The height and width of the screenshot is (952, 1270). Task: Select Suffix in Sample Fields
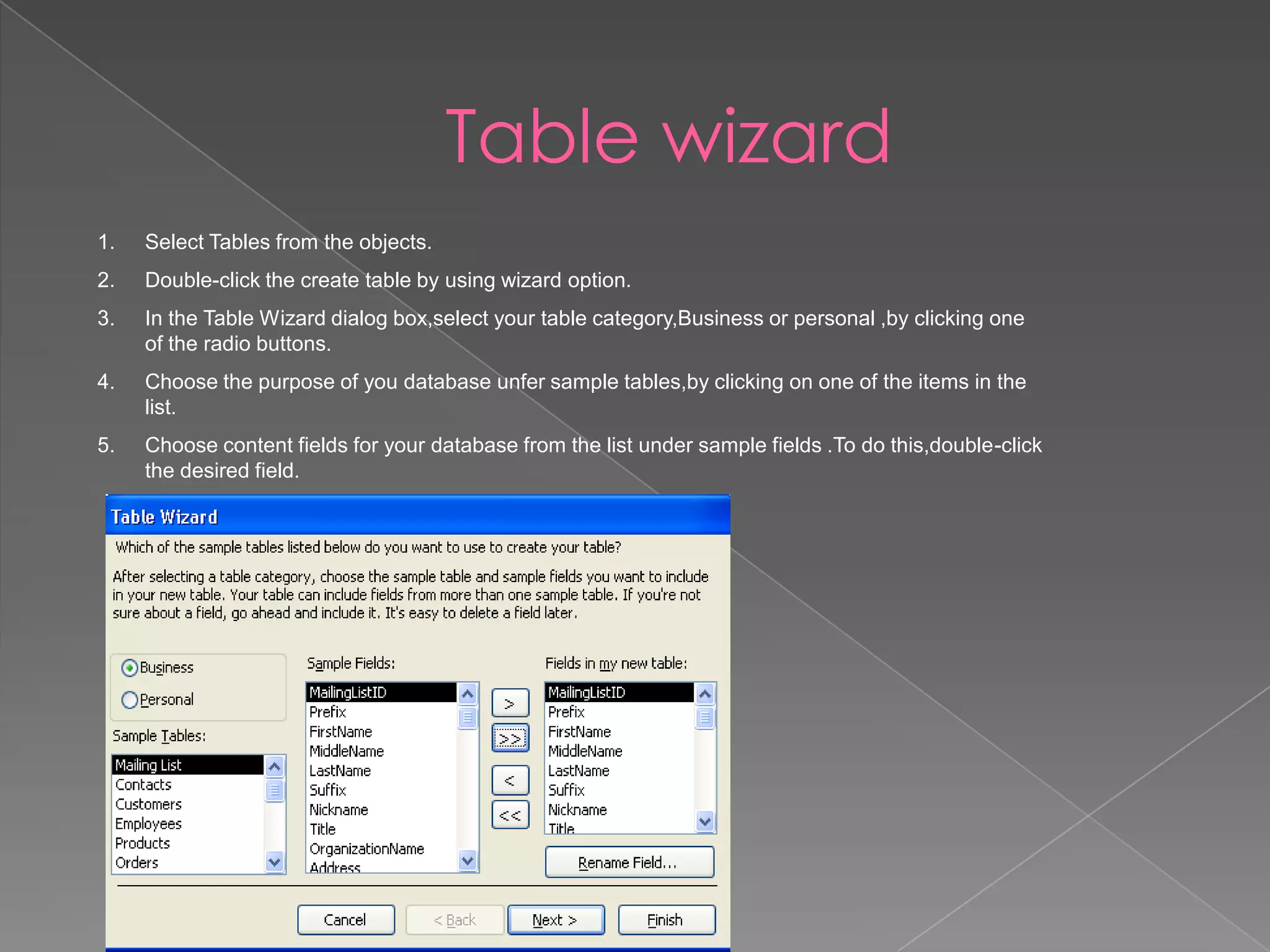[382, 790]
